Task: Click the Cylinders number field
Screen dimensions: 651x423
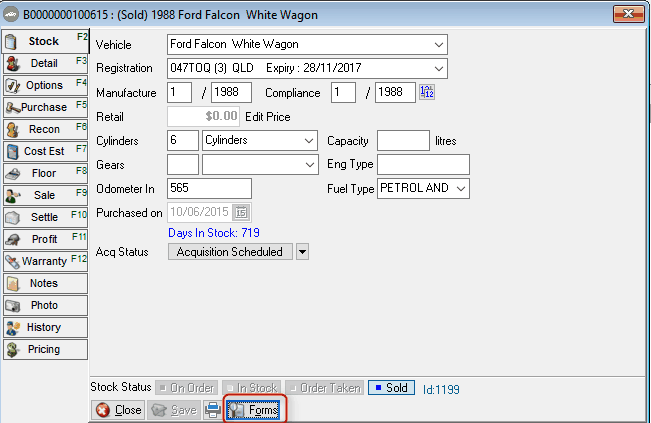Action: 183,141
